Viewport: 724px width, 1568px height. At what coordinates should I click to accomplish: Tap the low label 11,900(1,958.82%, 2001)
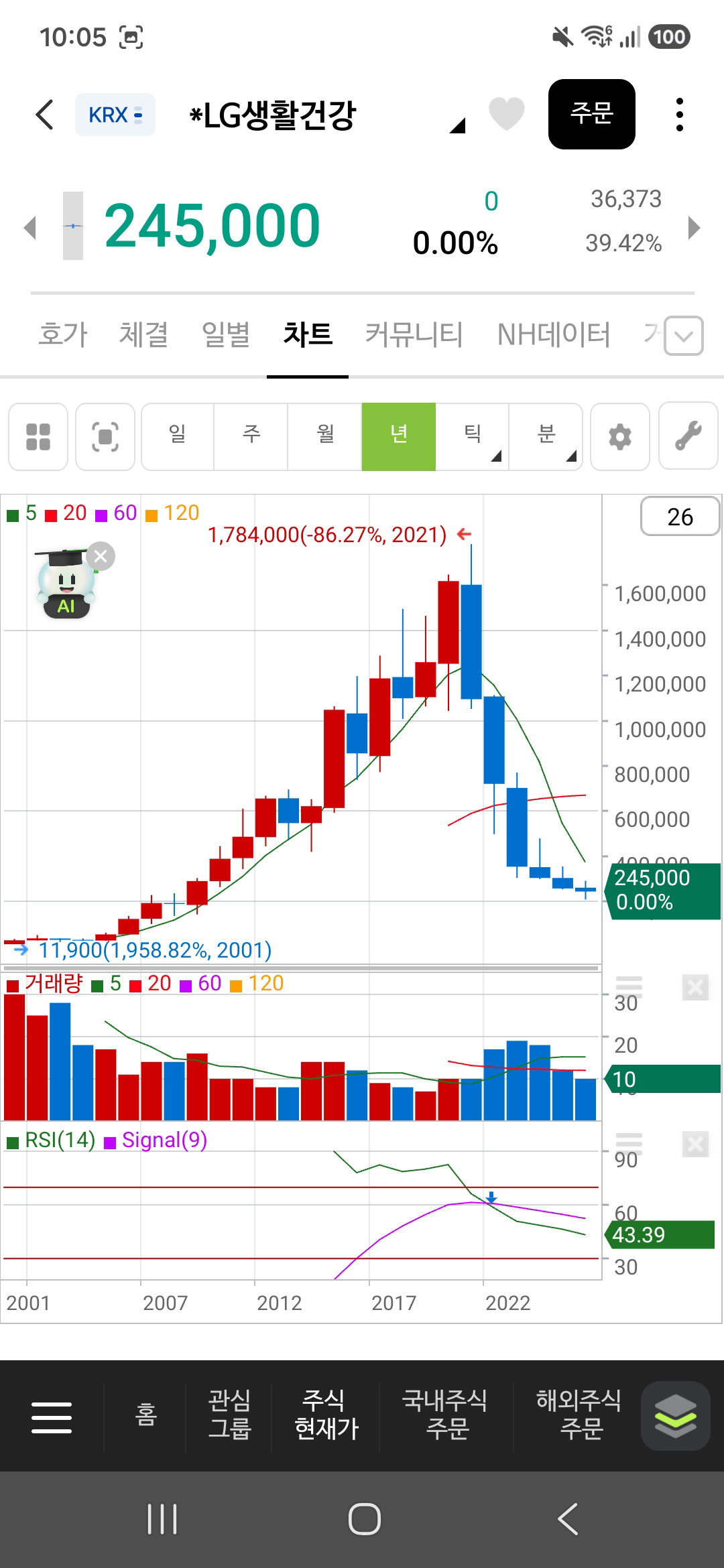point(155,950)
